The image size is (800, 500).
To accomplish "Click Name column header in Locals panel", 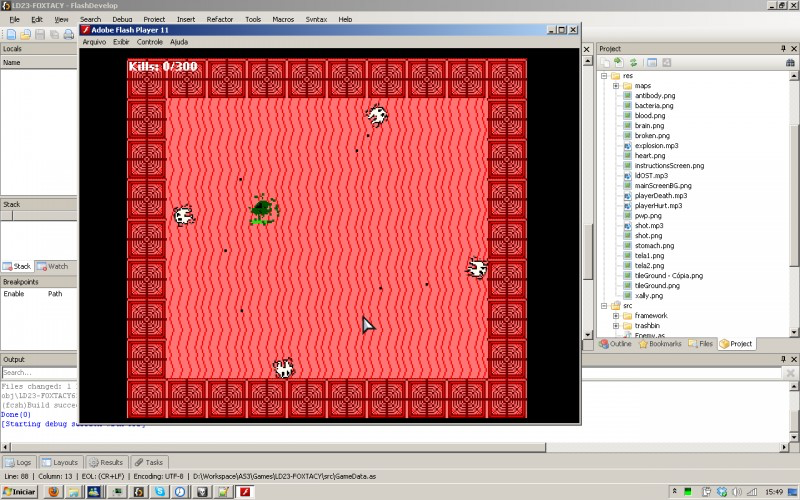I will click(39, 62).
